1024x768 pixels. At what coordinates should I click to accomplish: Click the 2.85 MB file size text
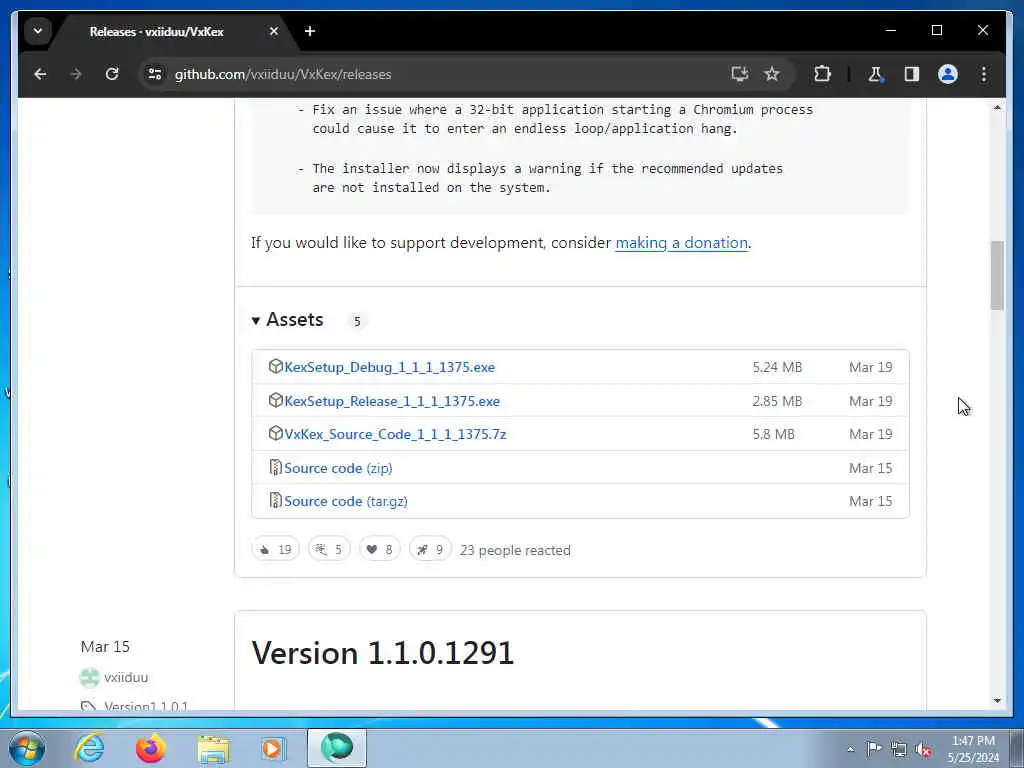click(777, 401)
